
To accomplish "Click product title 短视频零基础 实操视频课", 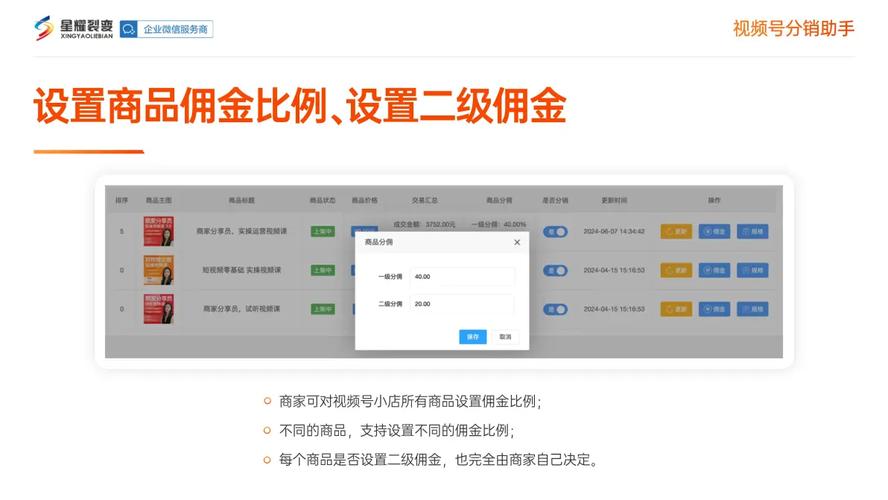I will click(x=242, y=270).
